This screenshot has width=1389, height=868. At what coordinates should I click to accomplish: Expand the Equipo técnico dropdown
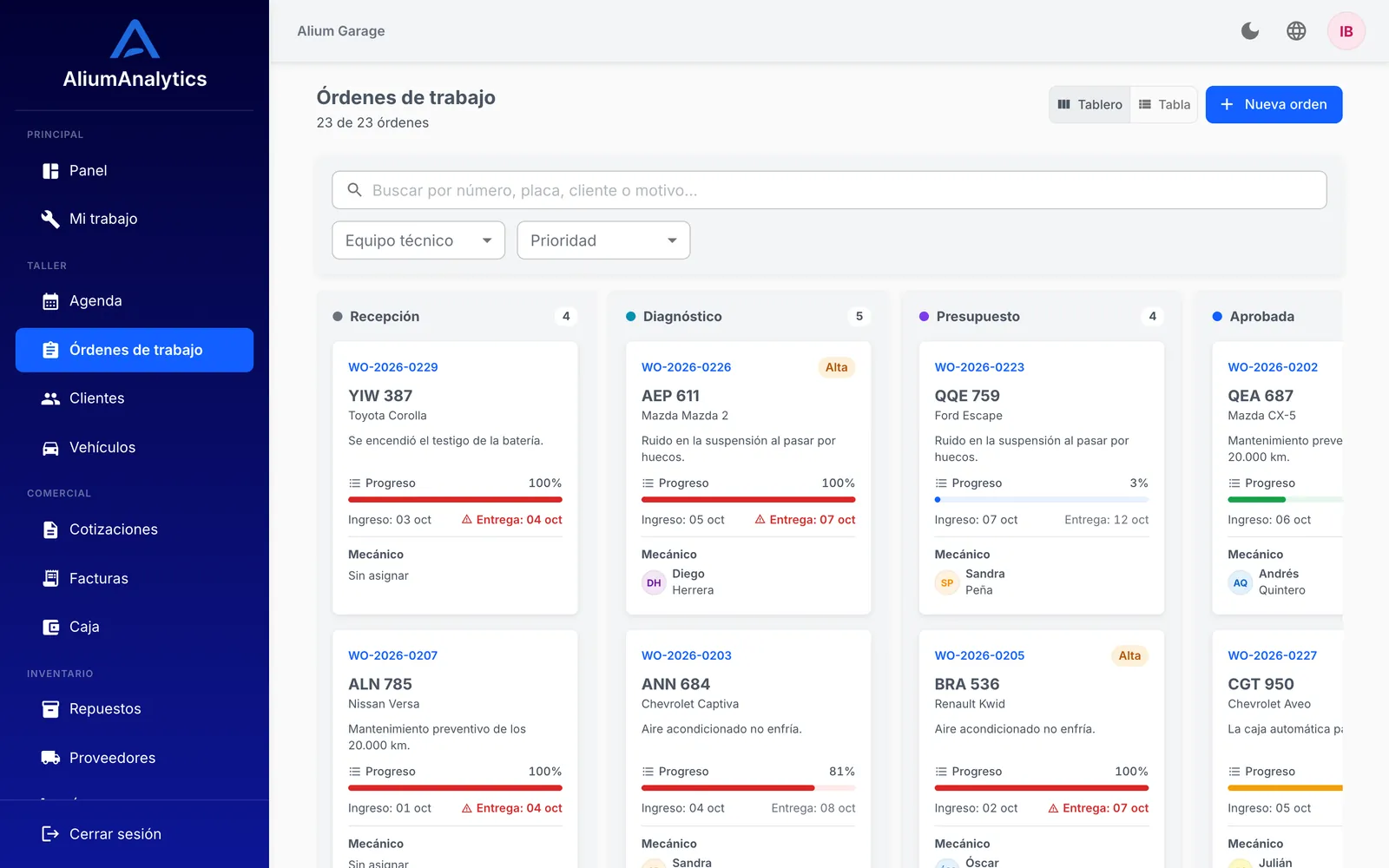pos(418,240)
